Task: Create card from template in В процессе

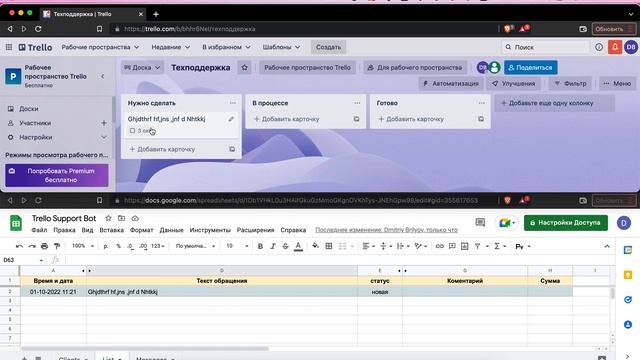Action: coord(356,119)
